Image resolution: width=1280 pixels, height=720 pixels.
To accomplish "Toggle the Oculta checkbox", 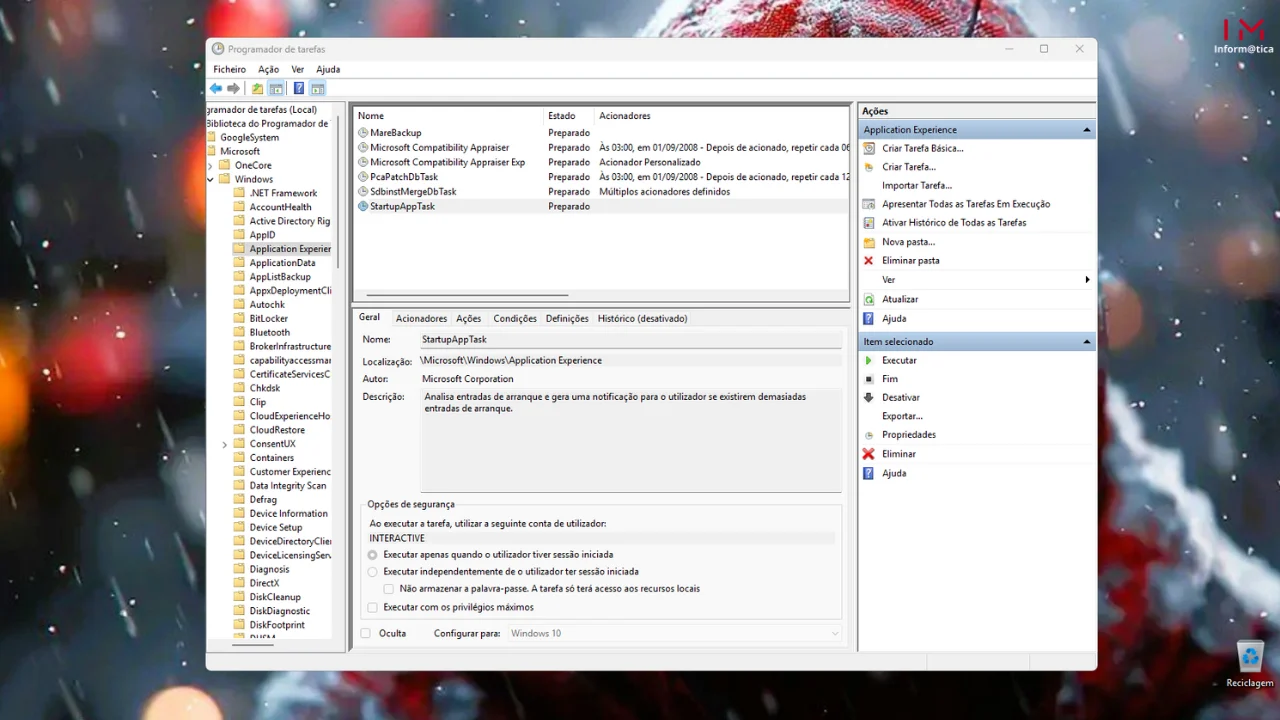I will [366, 633].
